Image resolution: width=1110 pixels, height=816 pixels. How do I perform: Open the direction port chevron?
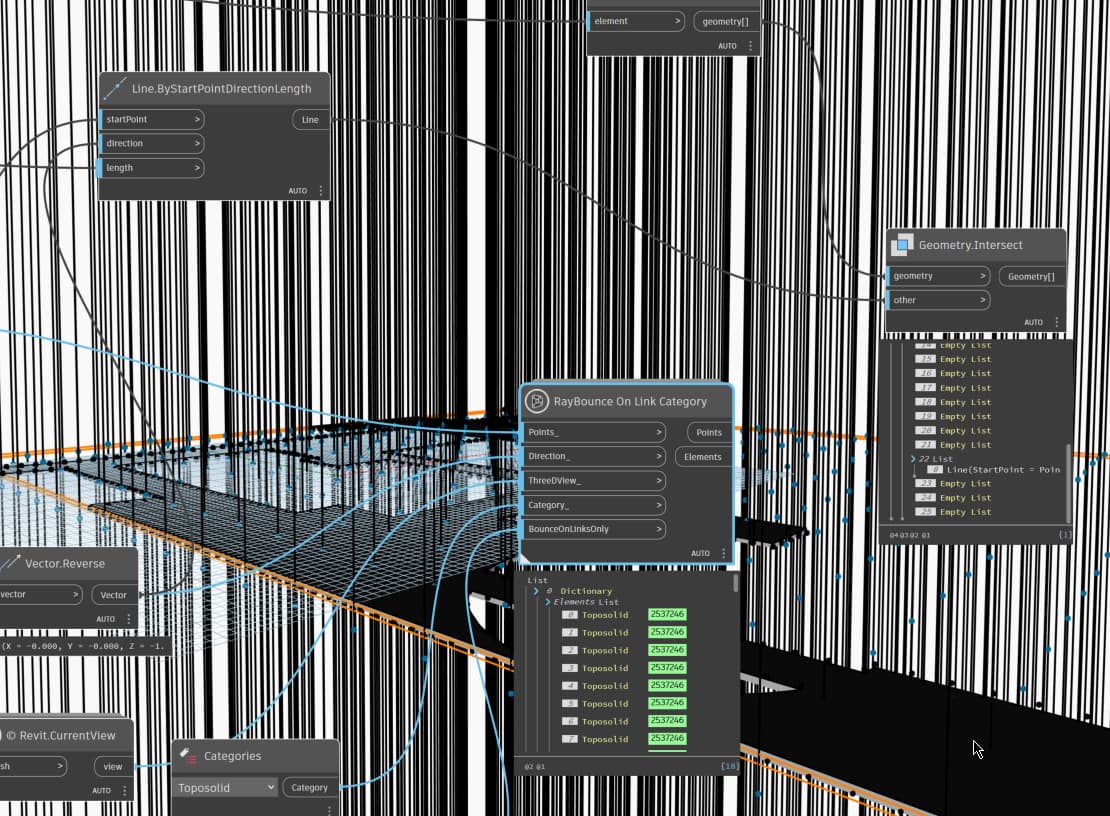coord(198,144)
